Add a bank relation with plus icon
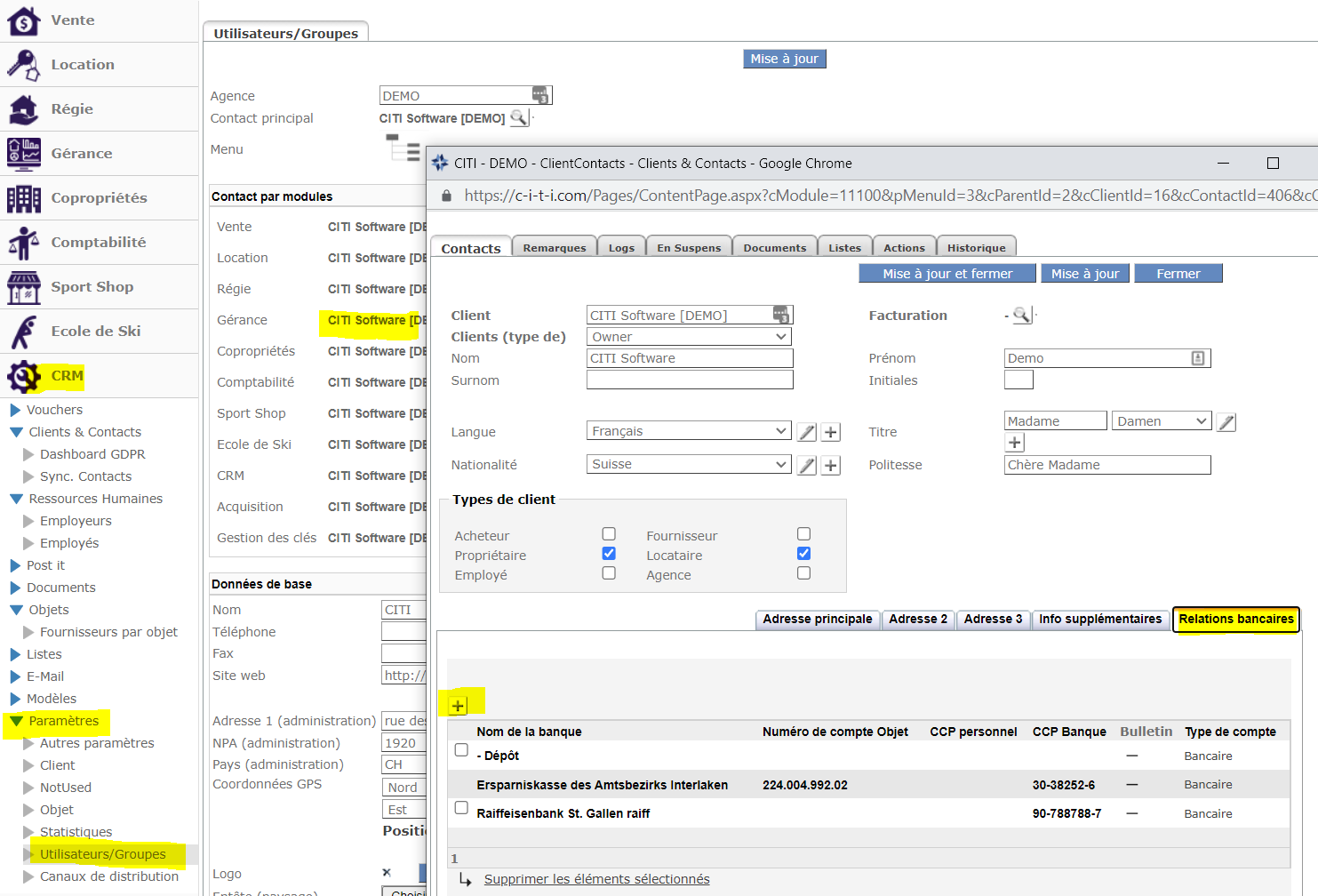The width and height of the screenshot is (1318, 896). pyautogui.click(x=458, y=706)
